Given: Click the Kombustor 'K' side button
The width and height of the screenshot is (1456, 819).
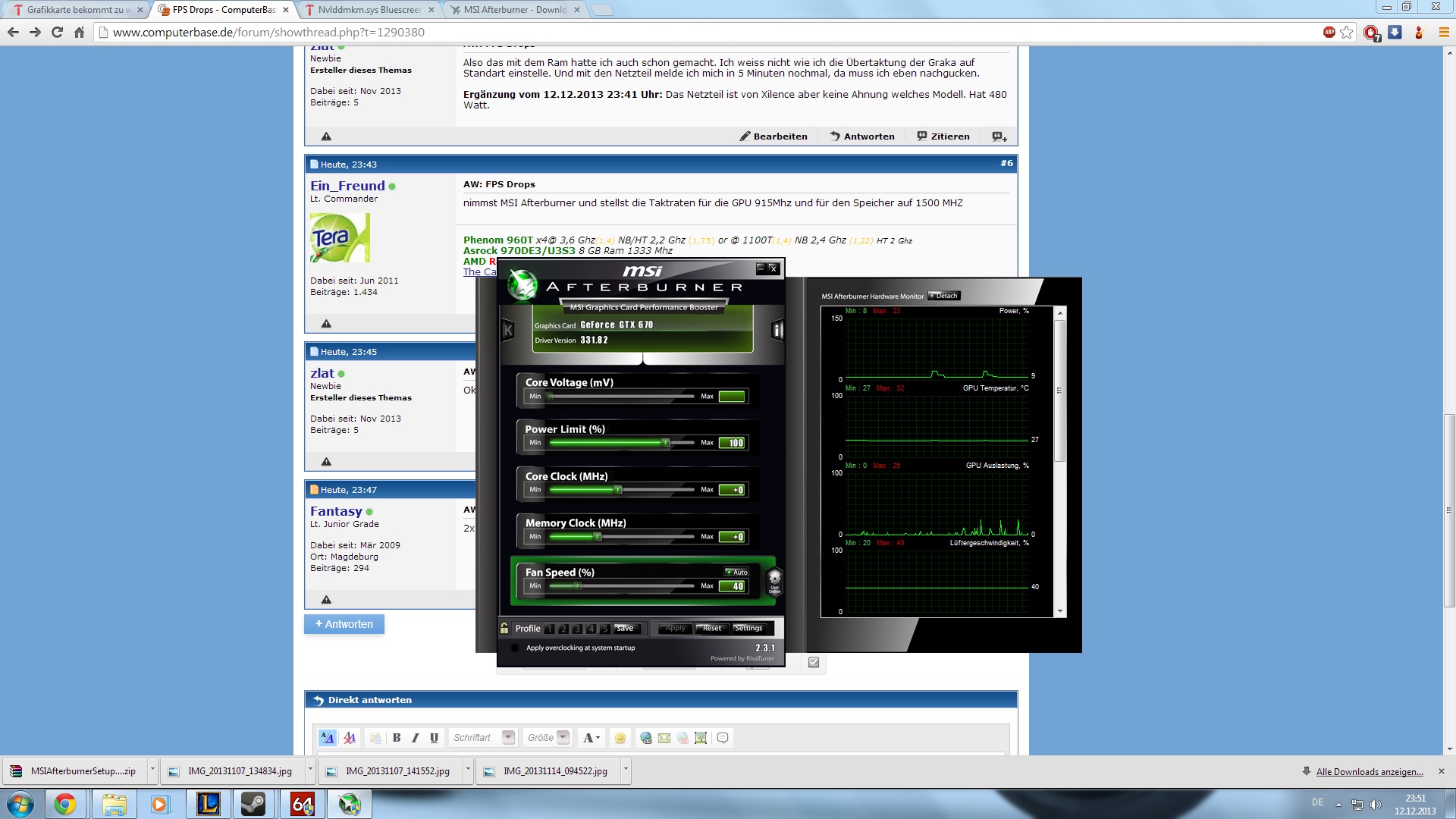Looking at the screenshot, I should pyautogui.click(x=508, y=330).
